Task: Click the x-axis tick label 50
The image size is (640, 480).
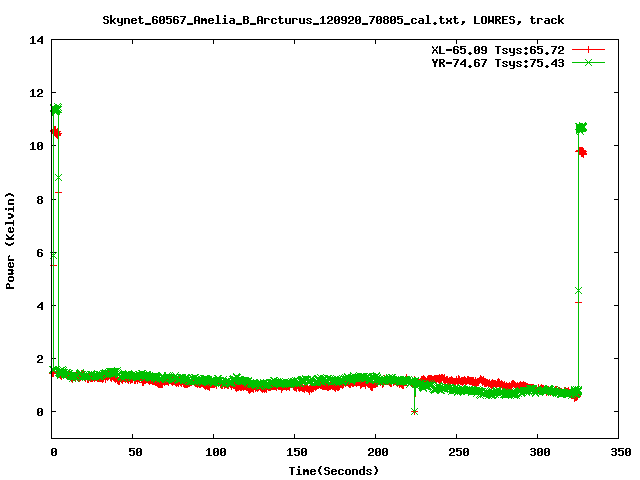Action: click(x=135, y=452)
